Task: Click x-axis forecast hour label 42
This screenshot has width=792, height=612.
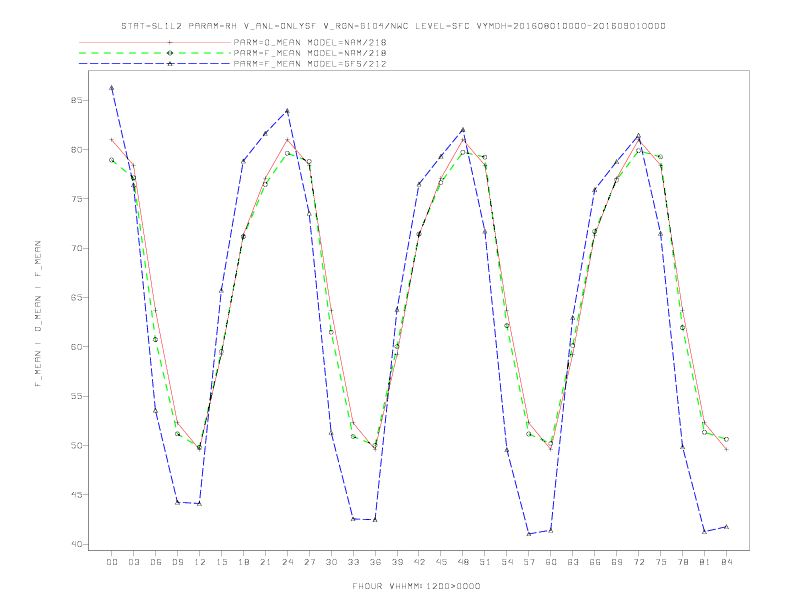Action: coord(419,562)
